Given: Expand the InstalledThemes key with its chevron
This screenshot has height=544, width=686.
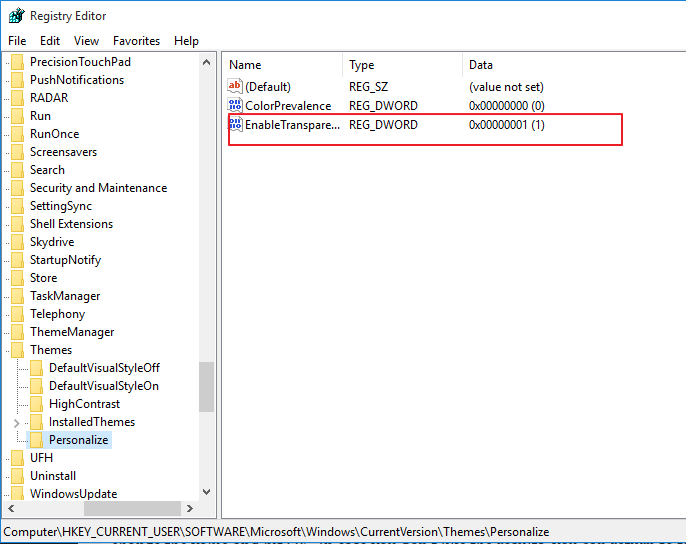Looking at the screenshot, I should click(x=17, y=423).
